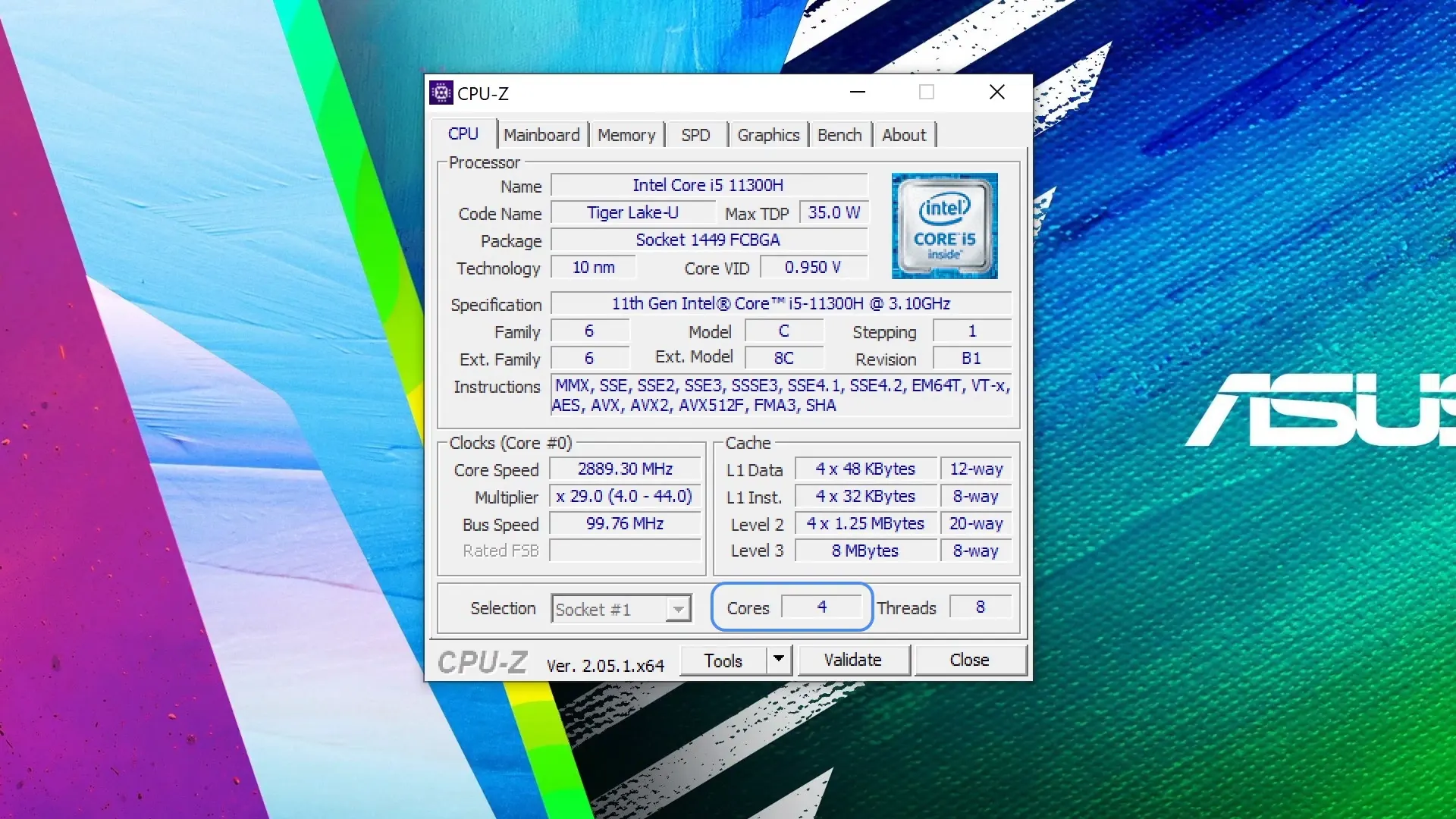This screenshot has height=819, width=1456.
Task: Click the Threads value 8
Action: [x=981, y=607]
